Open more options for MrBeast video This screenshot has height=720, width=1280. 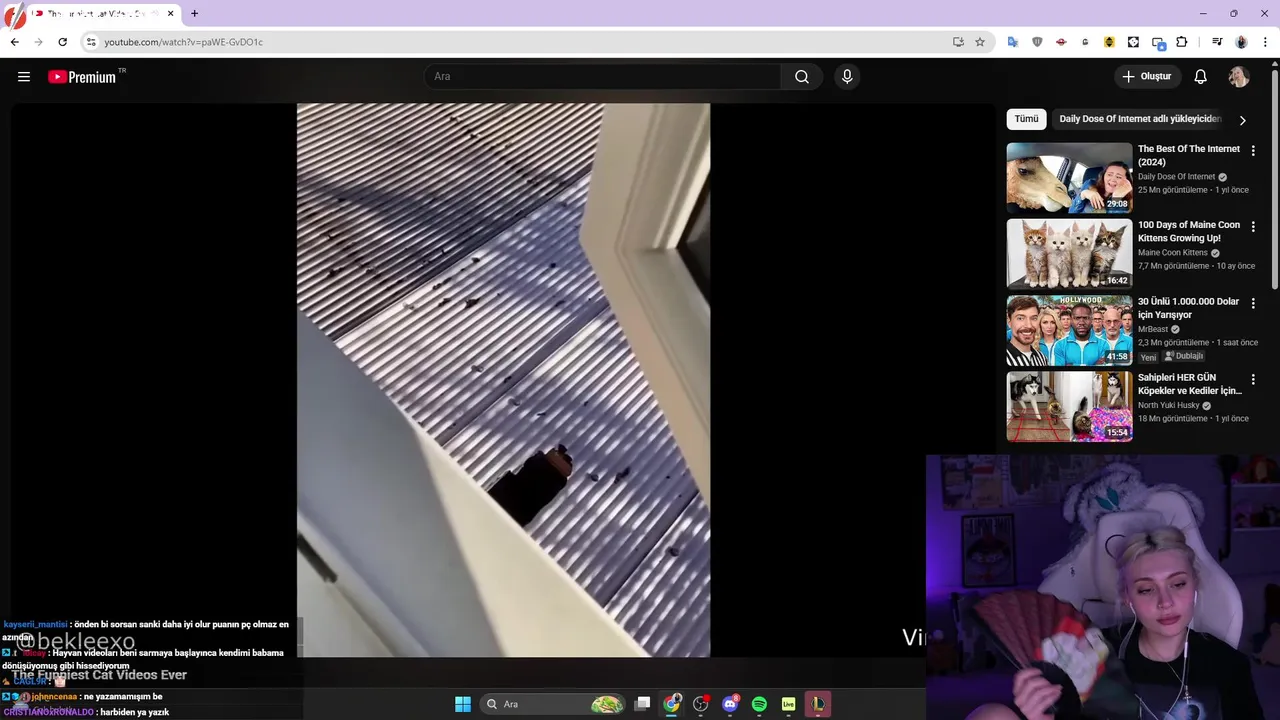[x=1253, y=303]
